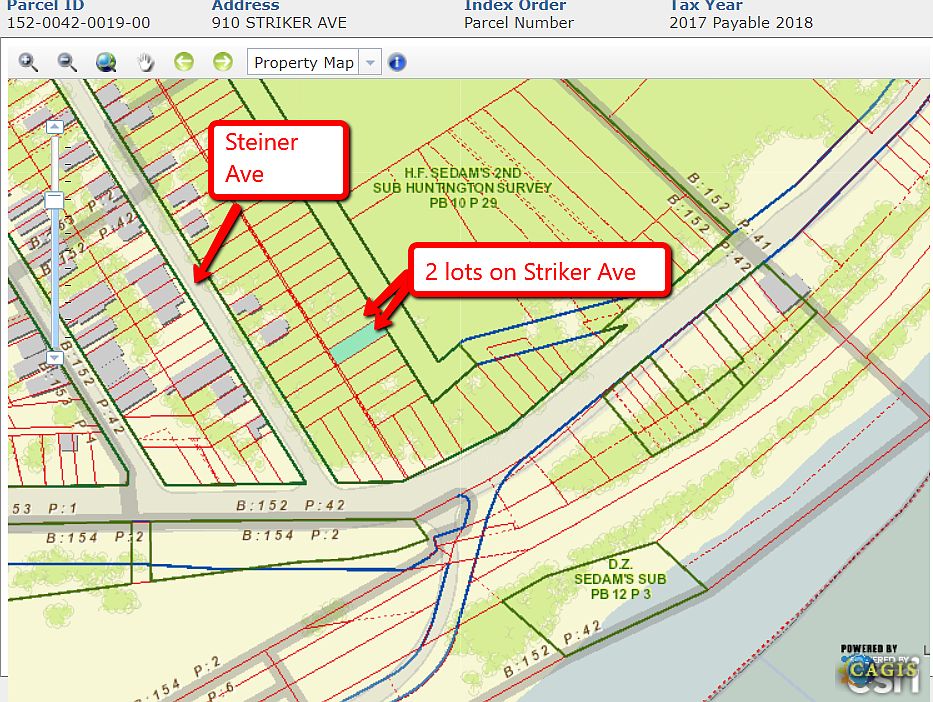Click zoom slider down arrow button

(x=55, y=358)
